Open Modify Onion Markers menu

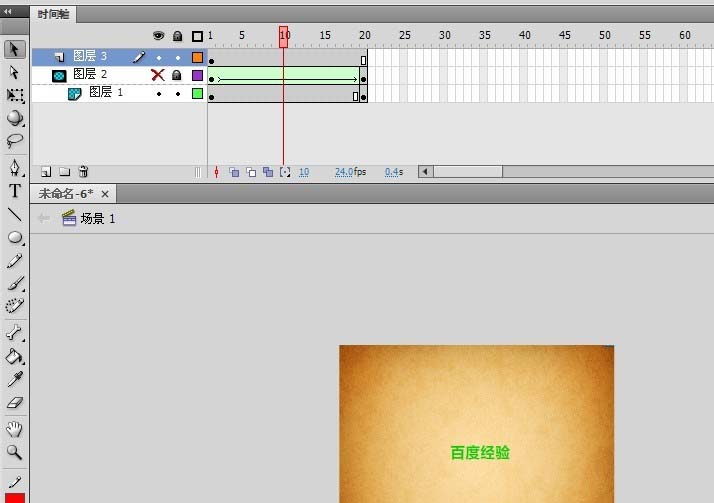click(285, 172)
